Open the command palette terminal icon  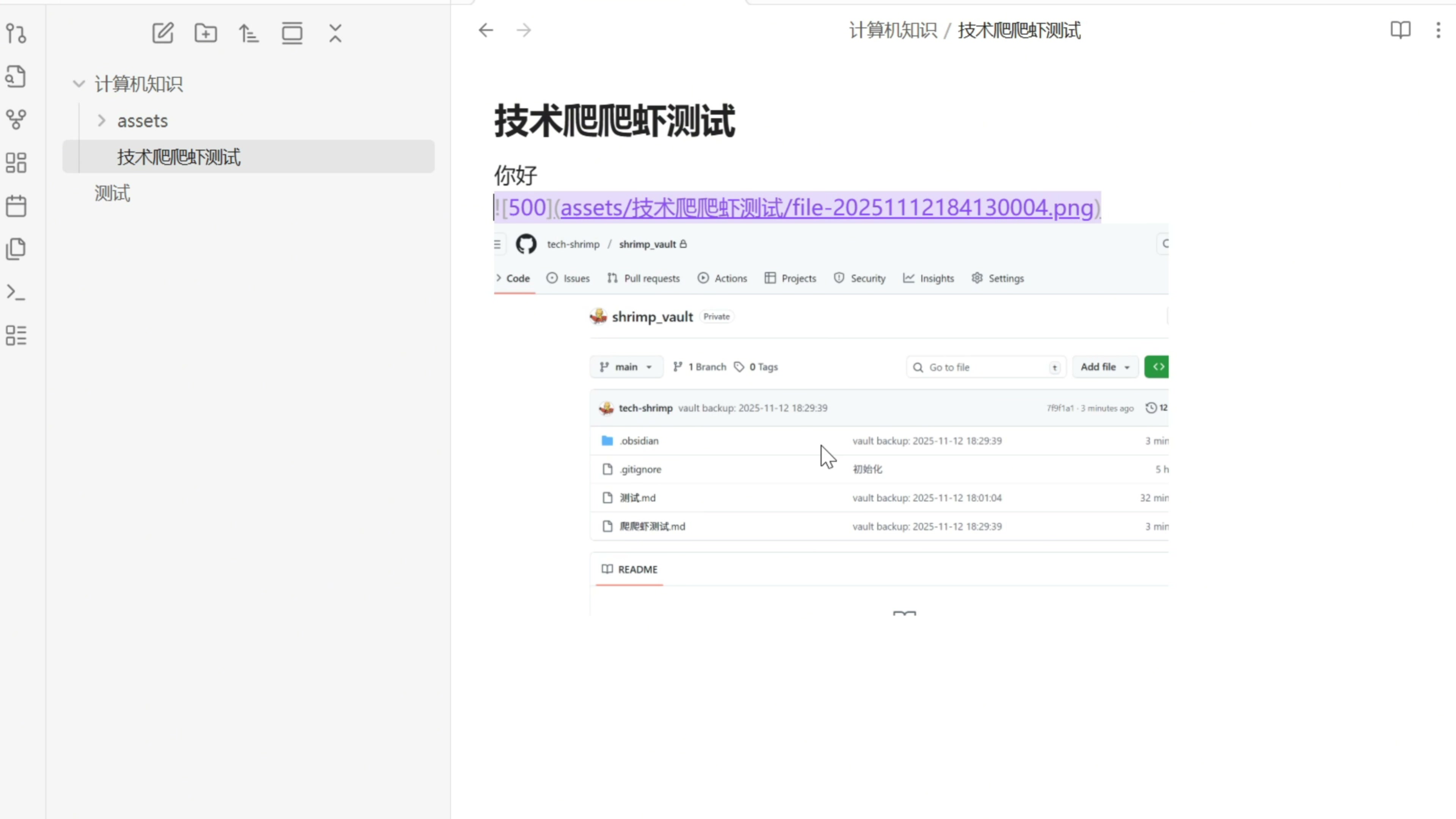coord(16,292)
